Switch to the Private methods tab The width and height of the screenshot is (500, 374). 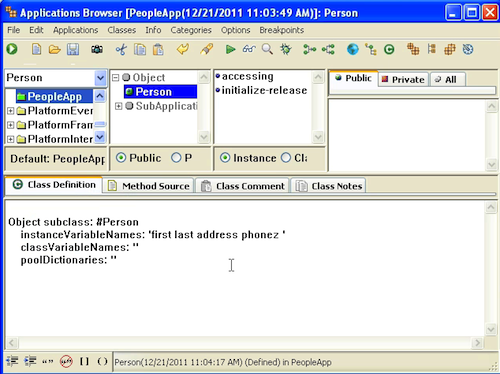tap(403, 79)
